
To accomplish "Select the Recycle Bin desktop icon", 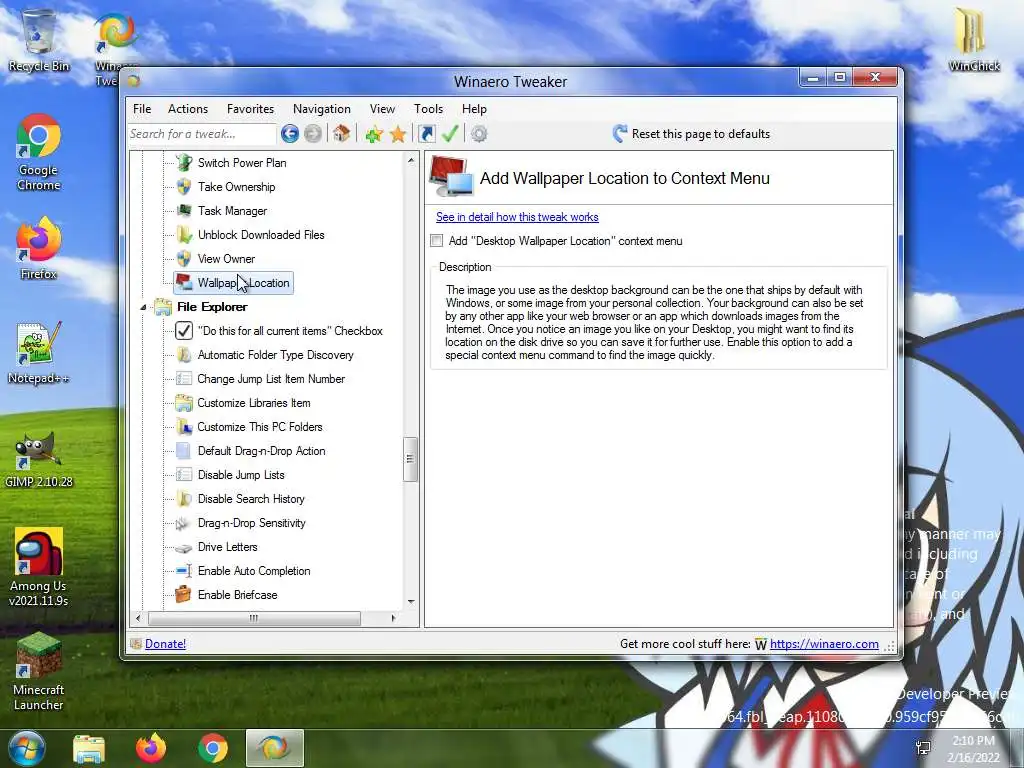I will [39, 40].
